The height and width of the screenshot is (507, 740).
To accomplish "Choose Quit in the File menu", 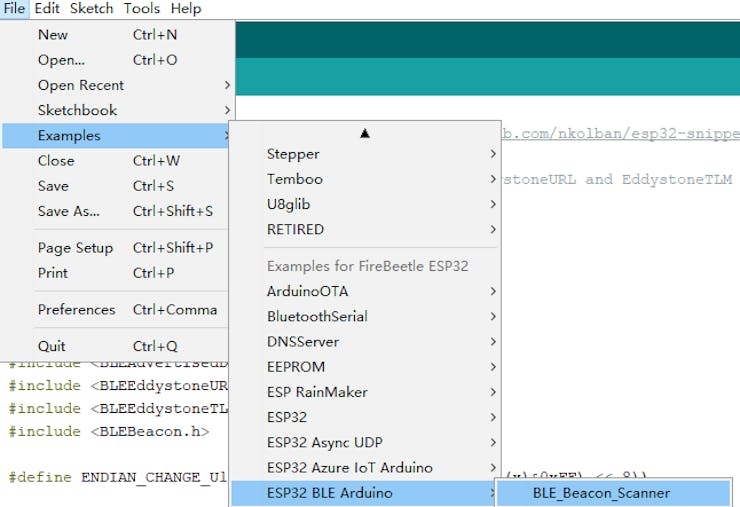I will pos(116,346).
